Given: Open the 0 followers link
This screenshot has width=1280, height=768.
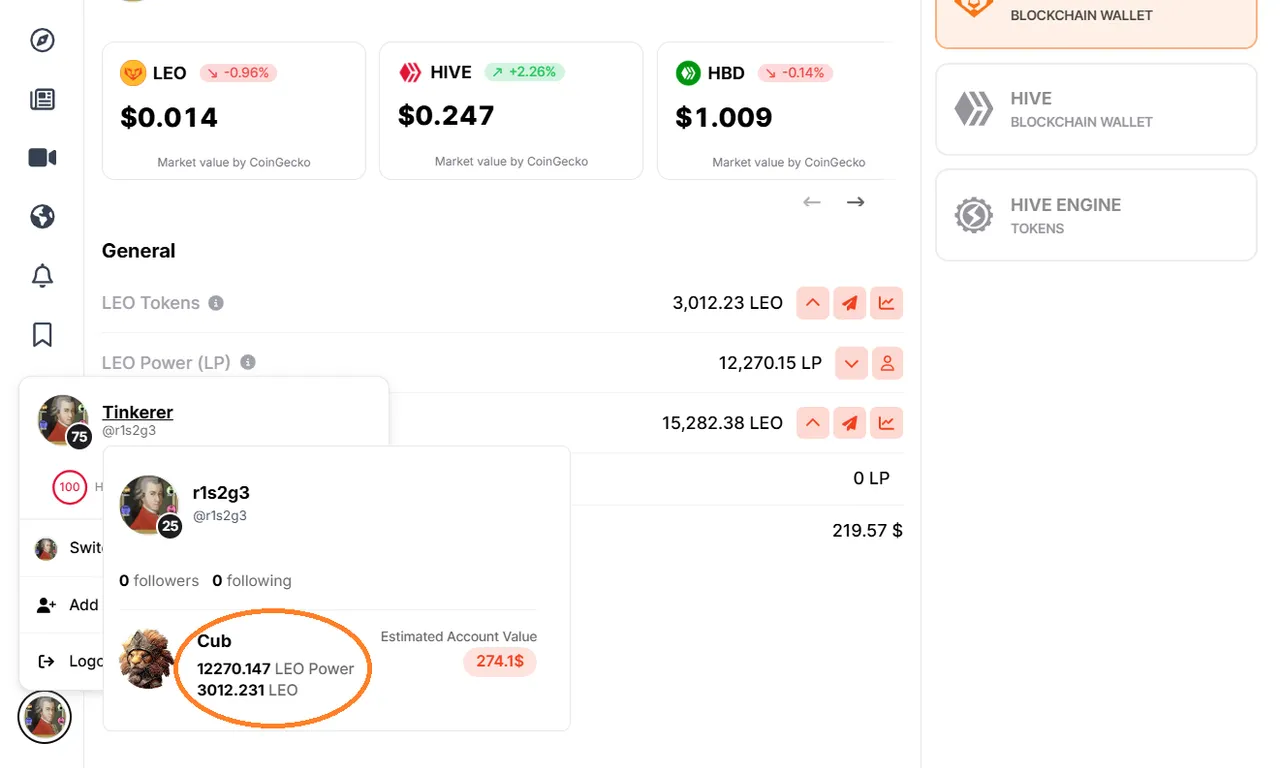Looking at the screenshot, I should pos(159,580).
